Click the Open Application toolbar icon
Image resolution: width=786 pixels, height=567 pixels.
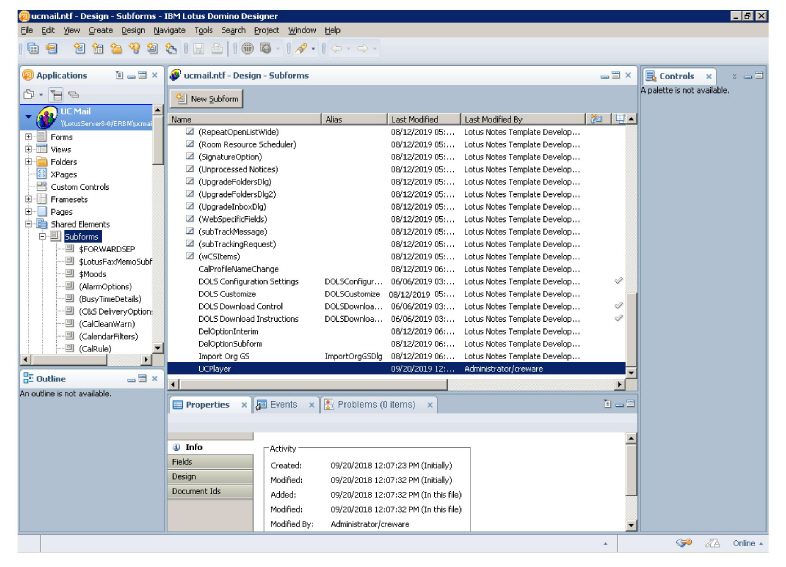coord(34,49)
